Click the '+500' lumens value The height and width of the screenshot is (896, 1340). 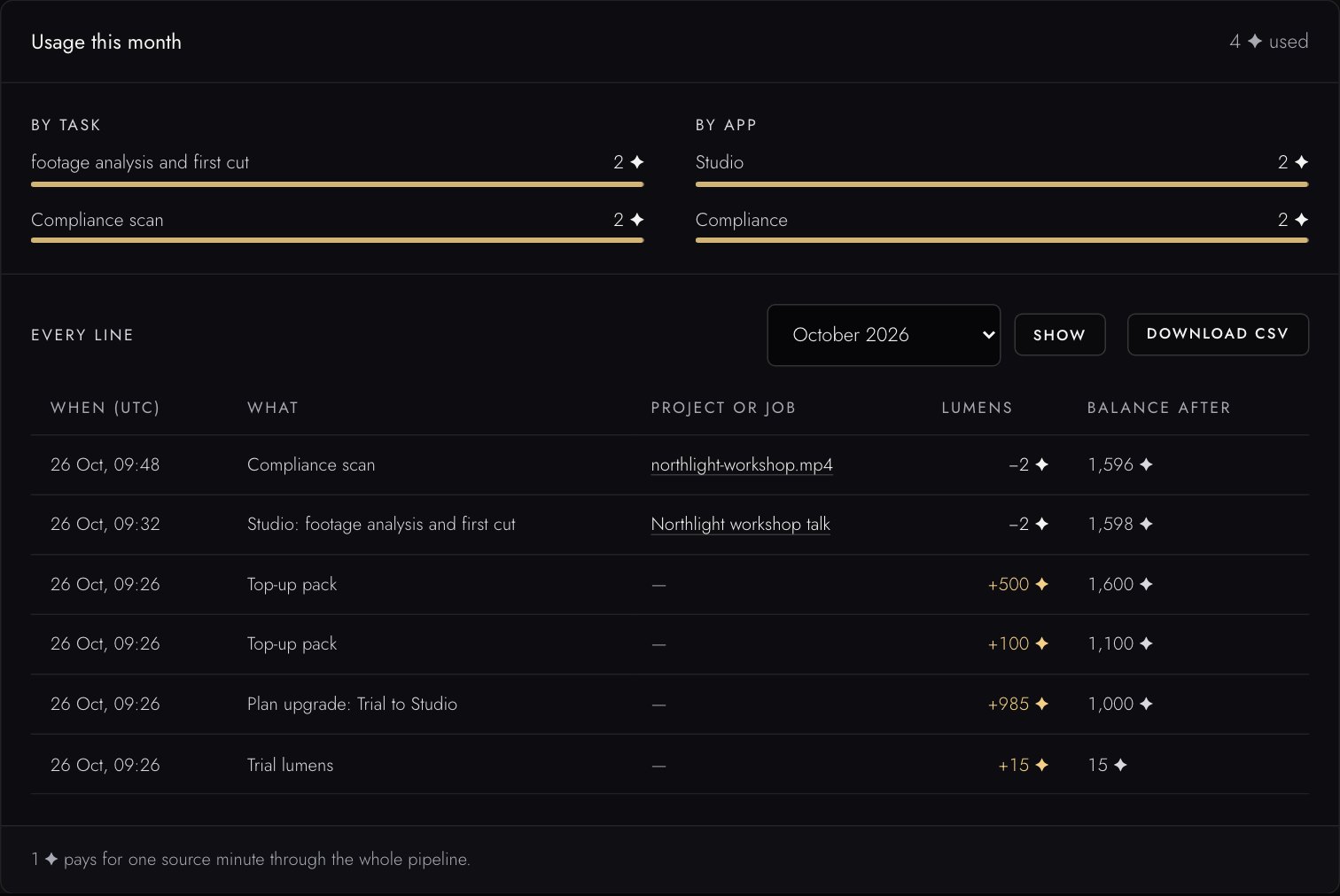pos(1009,584)
